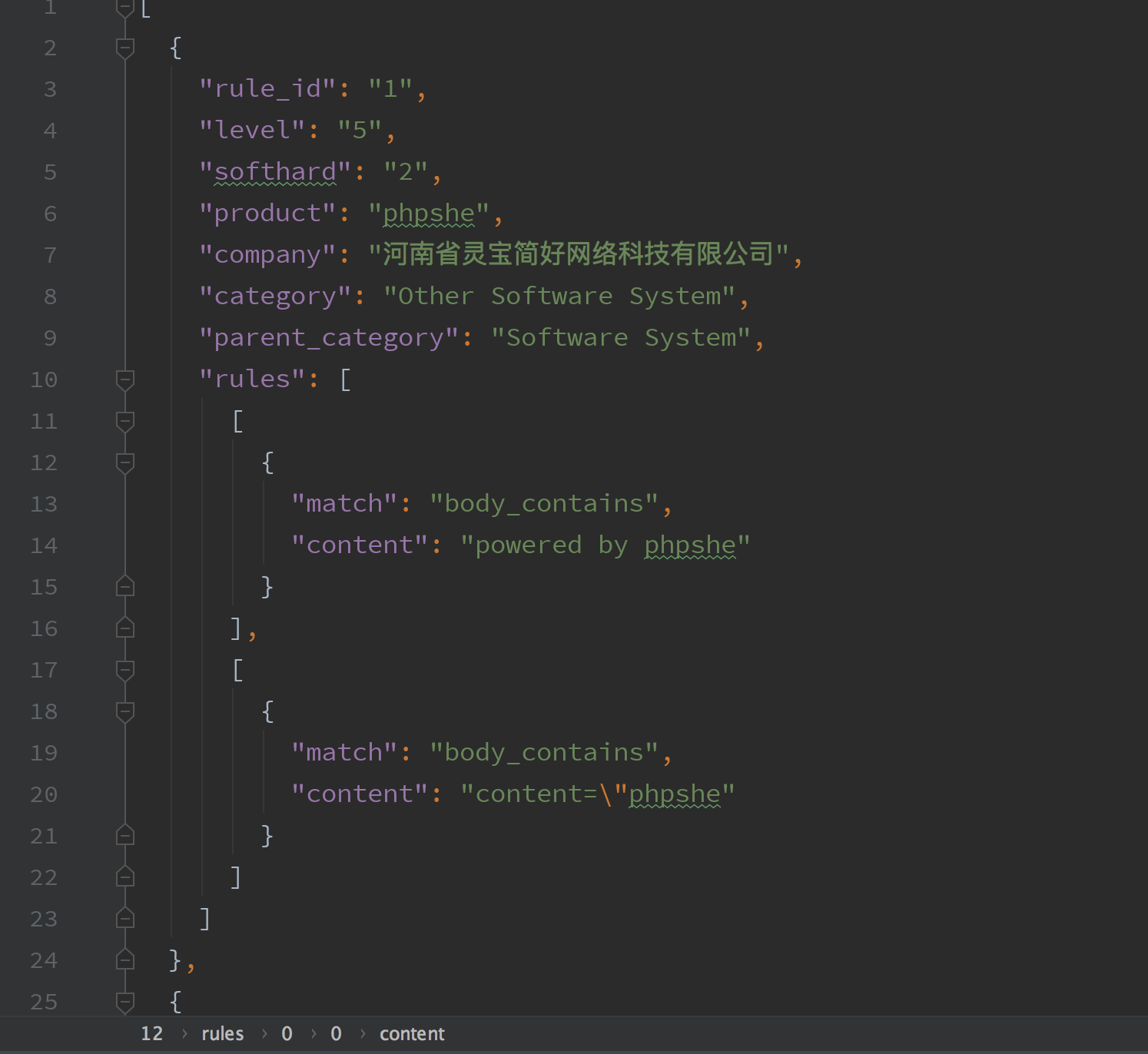Click the "Software System" value on line 9

pyautogui.click(x=621, y=338)
